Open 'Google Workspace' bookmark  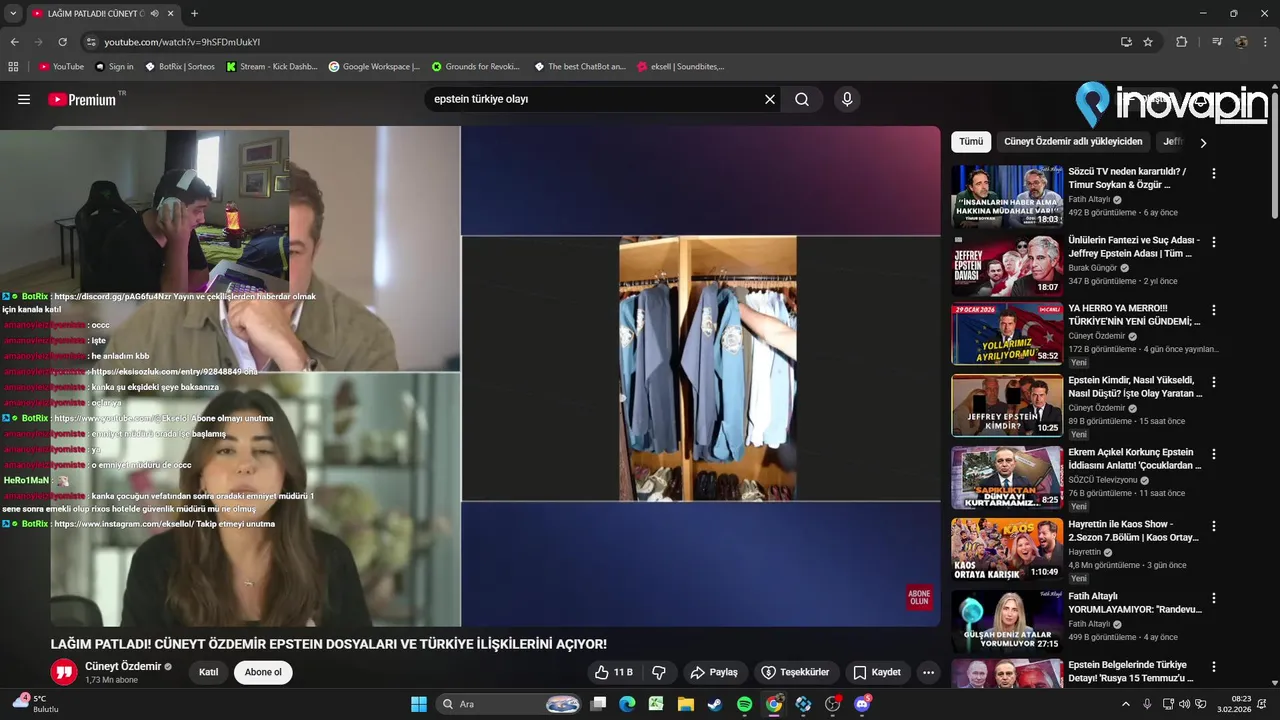point(374,66)
